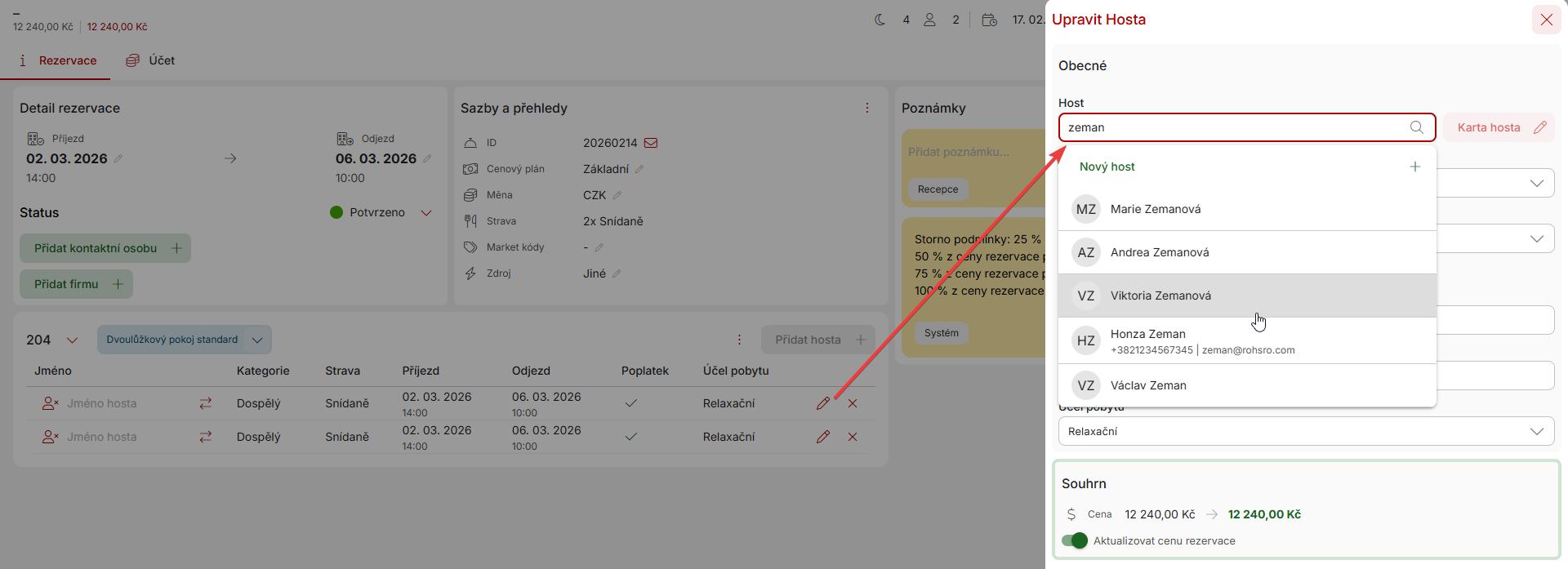Click pencil edit icon for first guest row
Image resolution: width=1568 pixels, height=569 pixels.
point(822,403)
